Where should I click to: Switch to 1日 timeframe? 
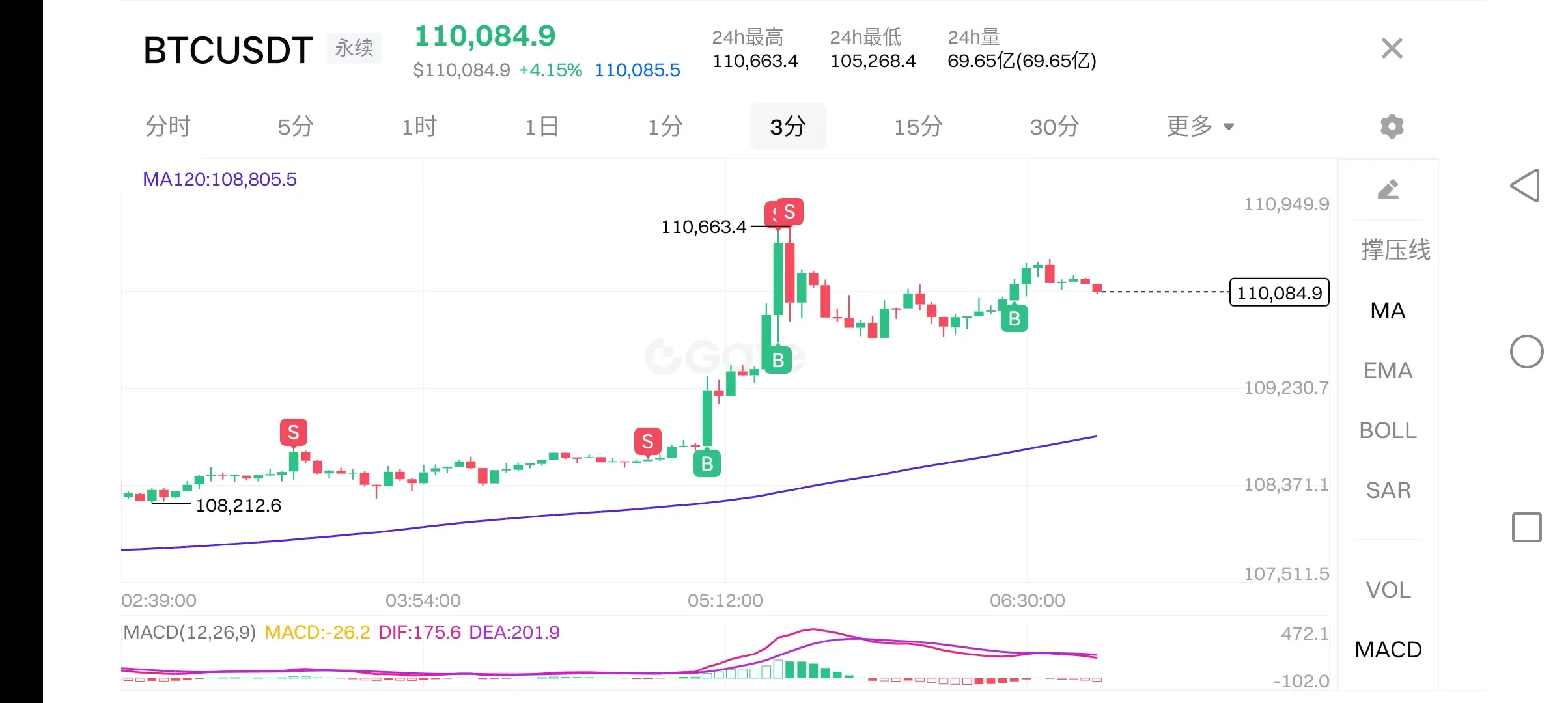[542, 126]
